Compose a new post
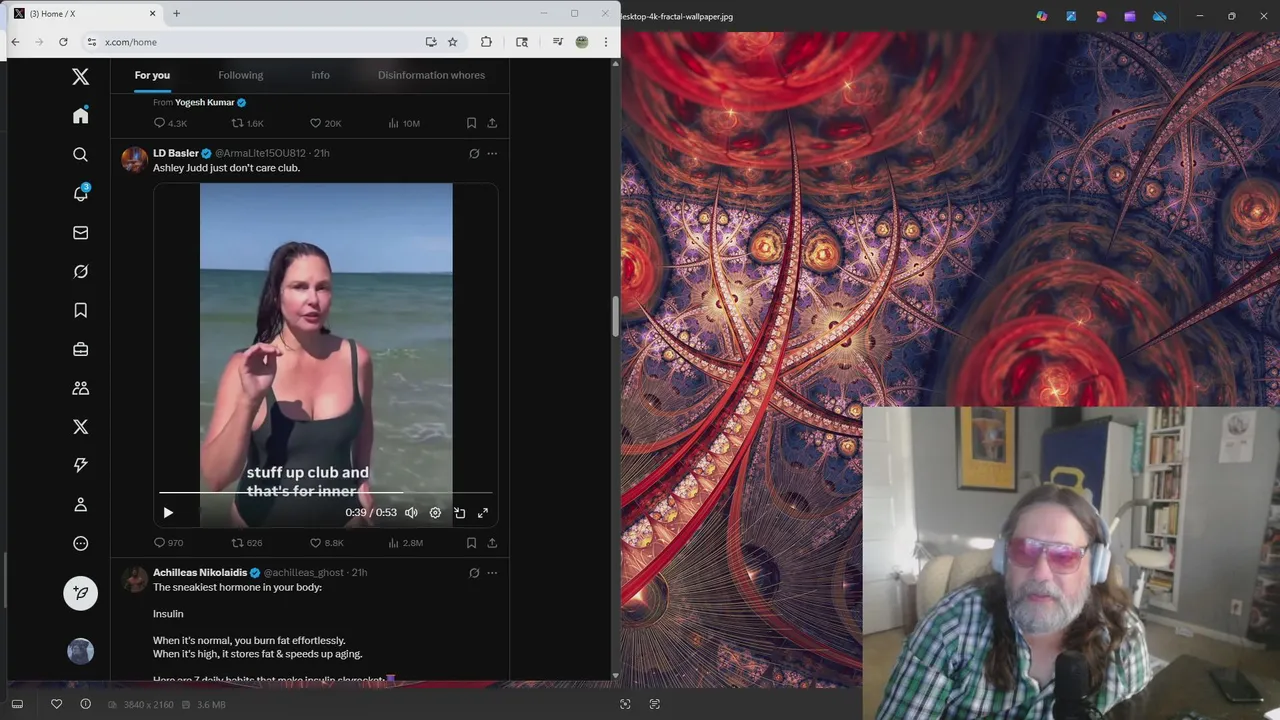The height and width of the screenshot is (720, 1280). (x=81, y=593)
